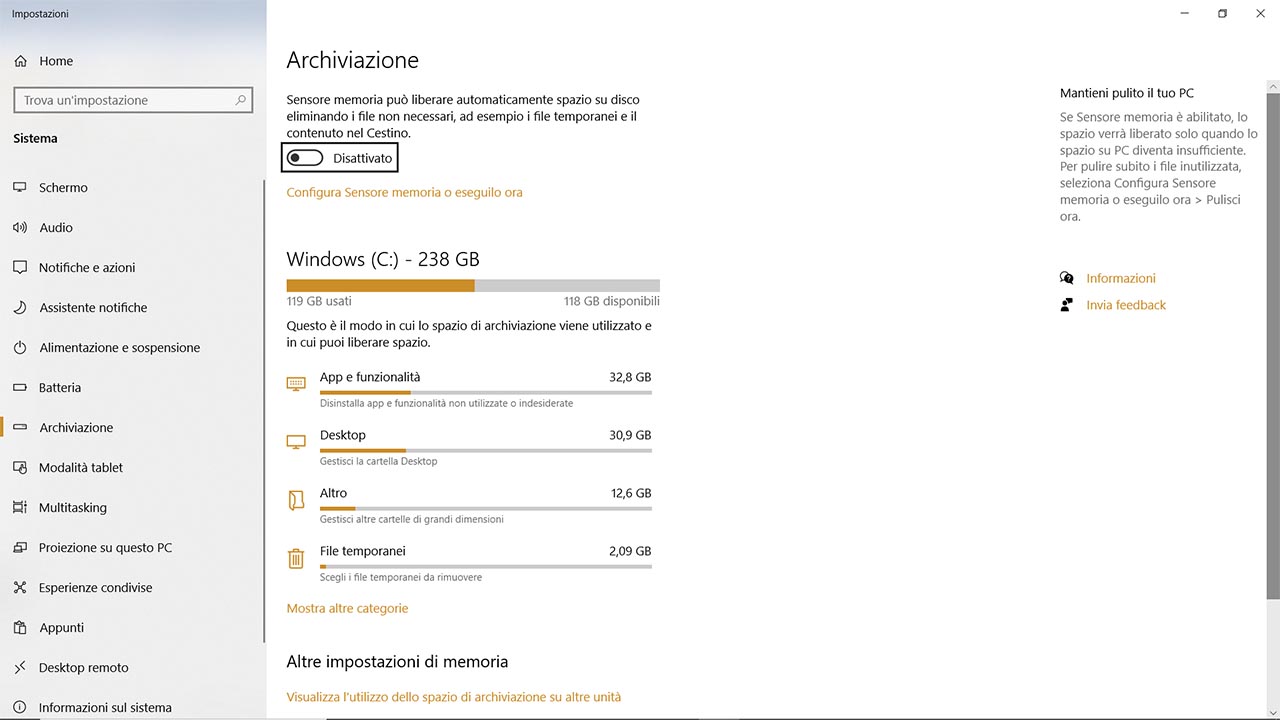Click Mostra altre categorie link
The width and height of the screenshot is (1280, 720).
pos(347,608)
